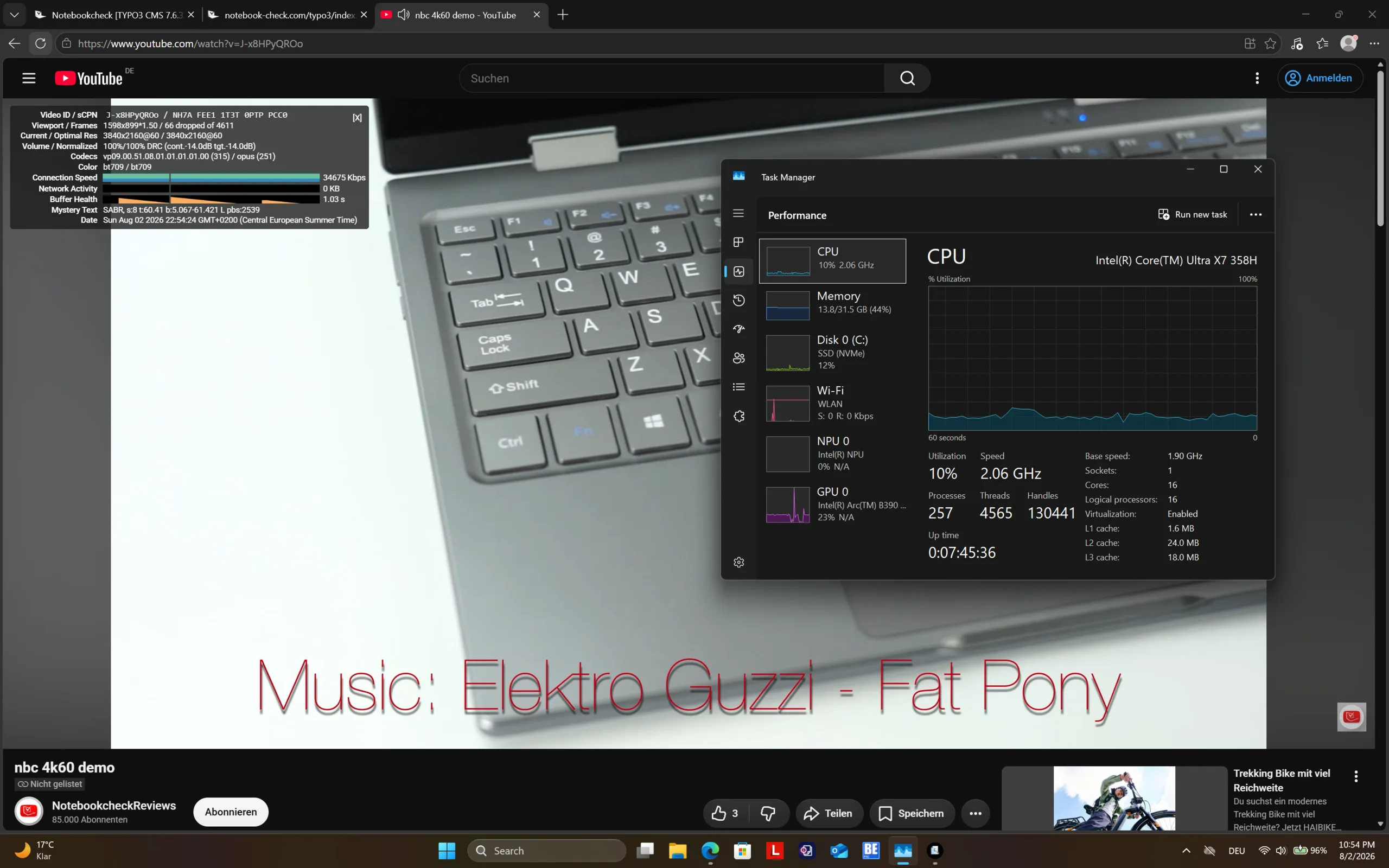Open Trekking Bike ad options menu
Screen dimensions: 1389x868
coord(1356,776)
